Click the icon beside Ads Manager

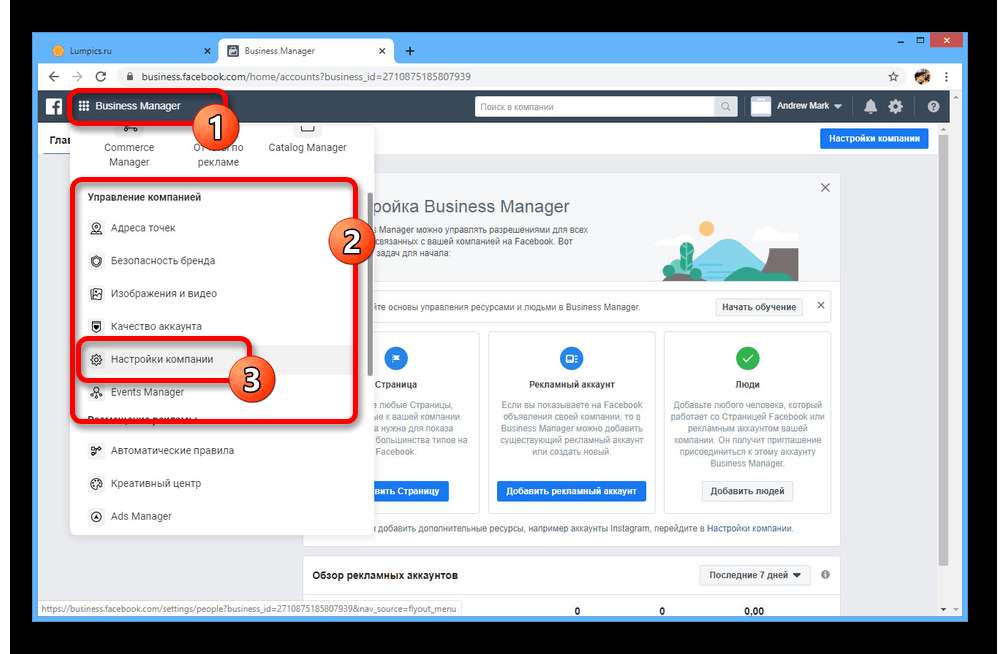[x=96, y=516]
